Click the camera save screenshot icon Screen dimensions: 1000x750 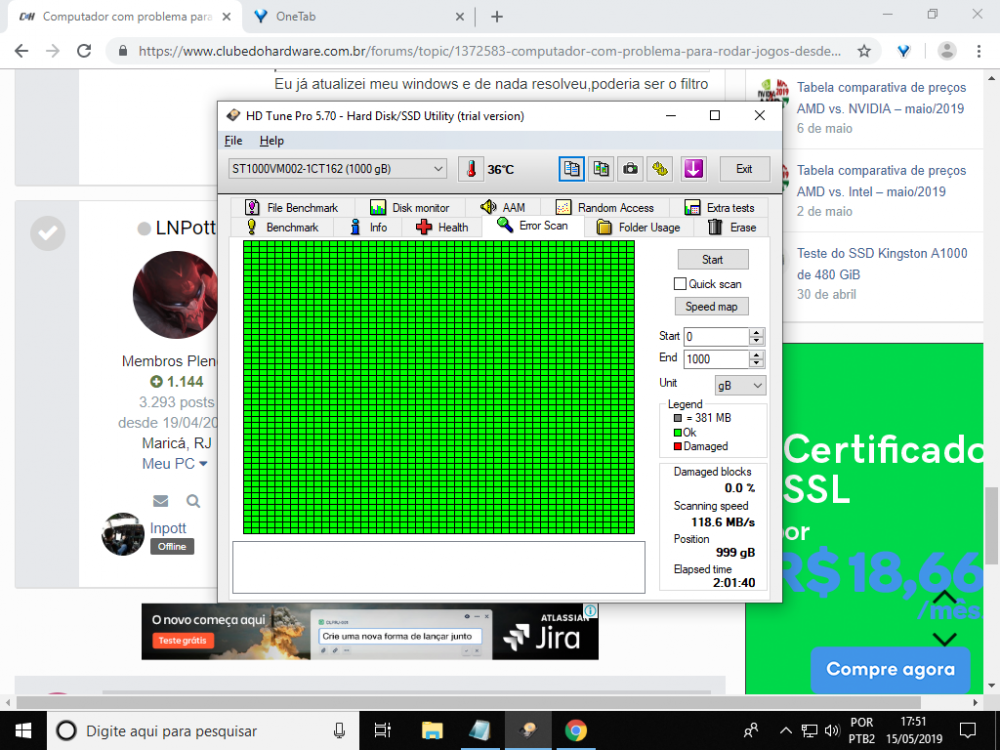click(630, 169)
